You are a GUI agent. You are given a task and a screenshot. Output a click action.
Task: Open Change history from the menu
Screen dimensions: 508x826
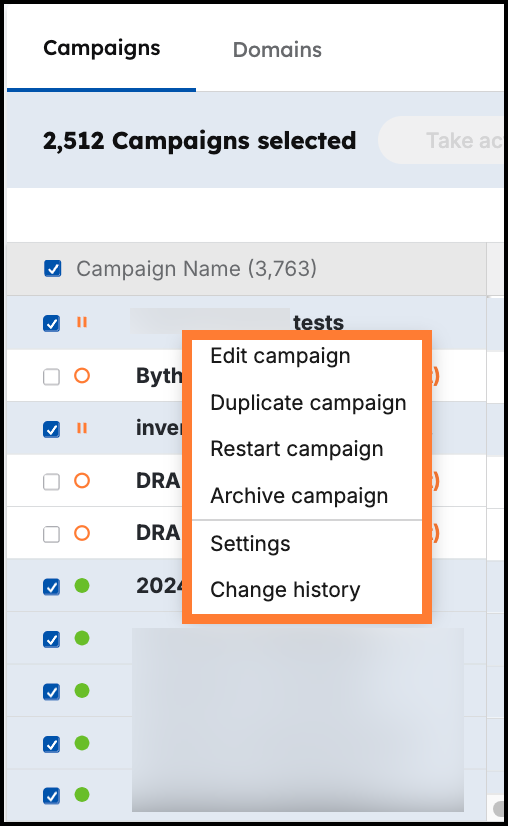coord(285,589)
